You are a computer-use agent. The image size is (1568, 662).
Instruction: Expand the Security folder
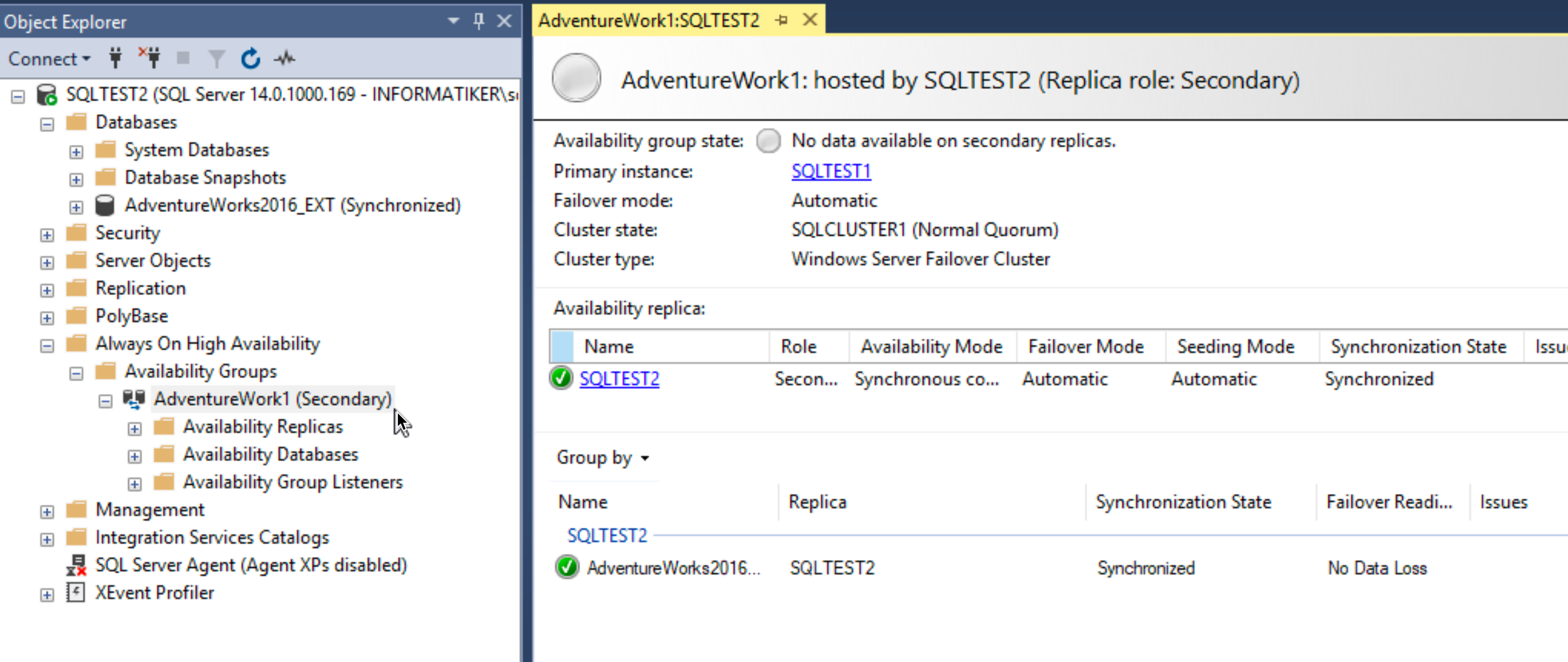tap(47, 235)
